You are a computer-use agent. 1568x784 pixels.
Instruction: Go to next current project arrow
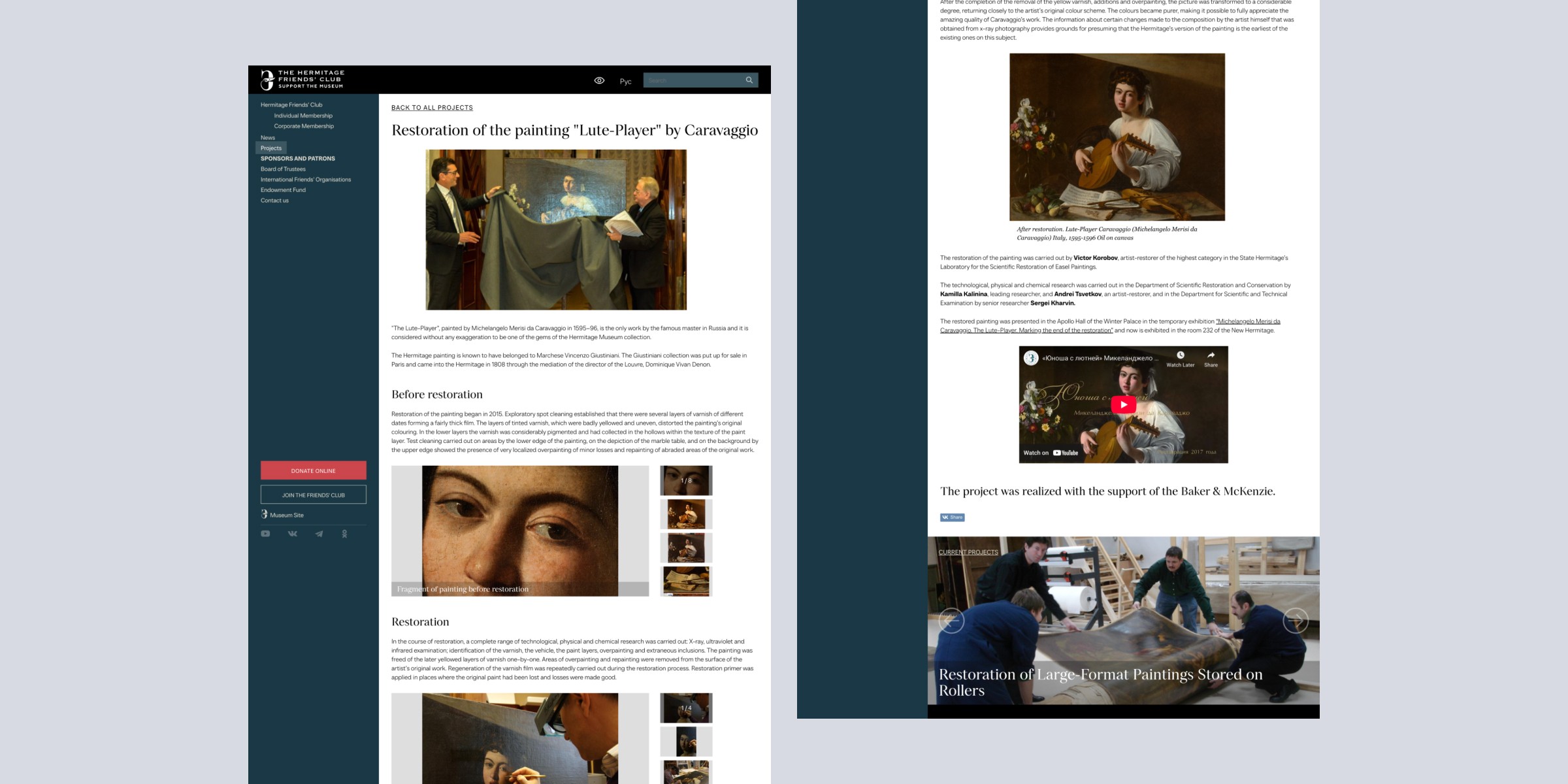(x=1295, y=620)
